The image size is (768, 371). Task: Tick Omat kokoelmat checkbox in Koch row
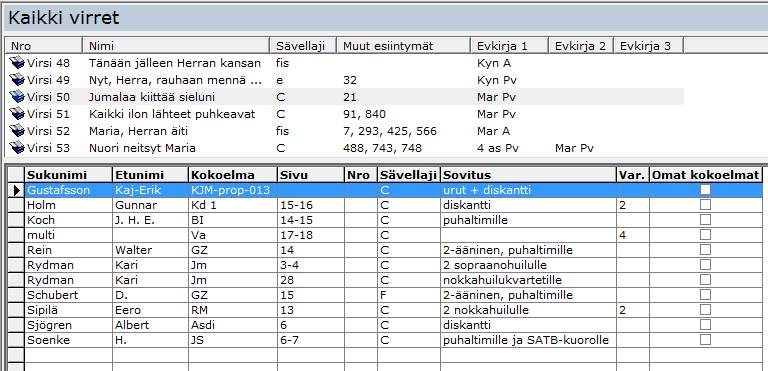(x=705, y=220)
